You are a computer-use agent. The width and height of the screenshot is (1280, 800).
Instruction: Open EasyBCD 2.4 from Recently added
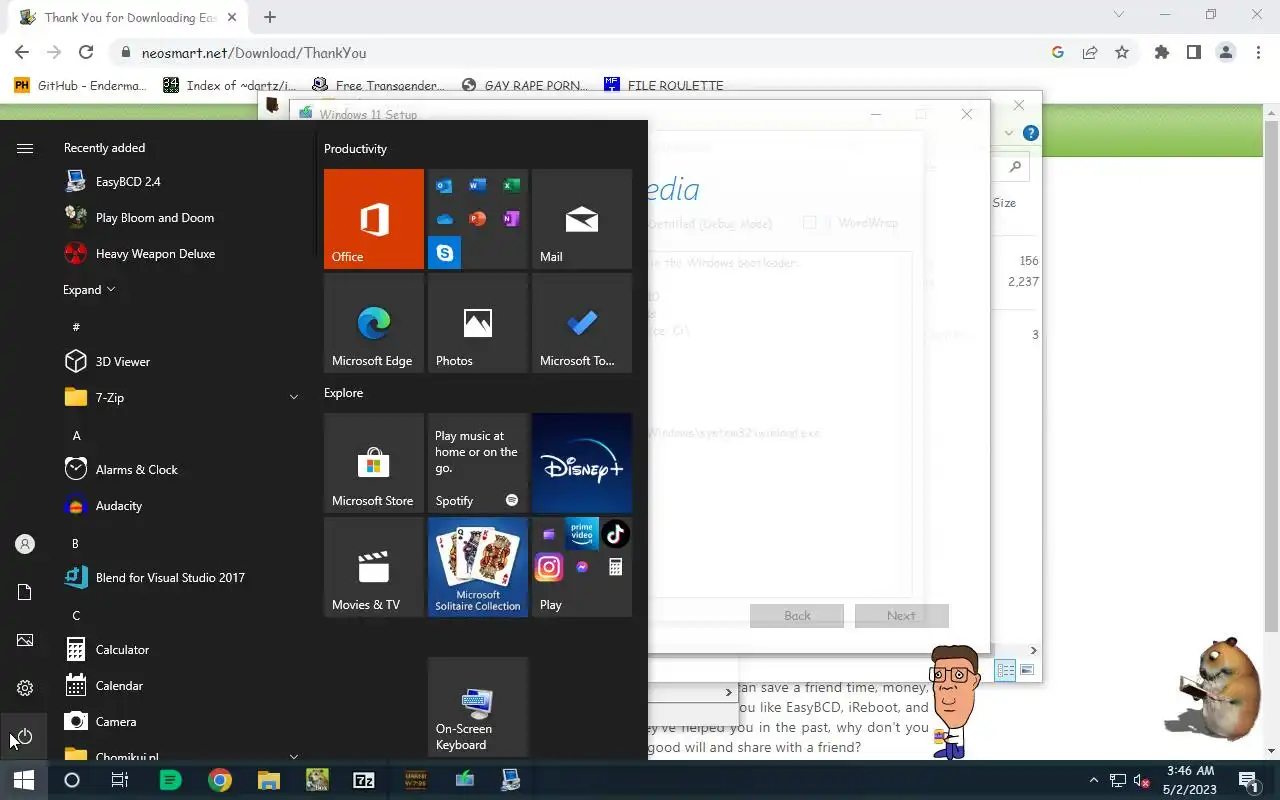[180, 182]
